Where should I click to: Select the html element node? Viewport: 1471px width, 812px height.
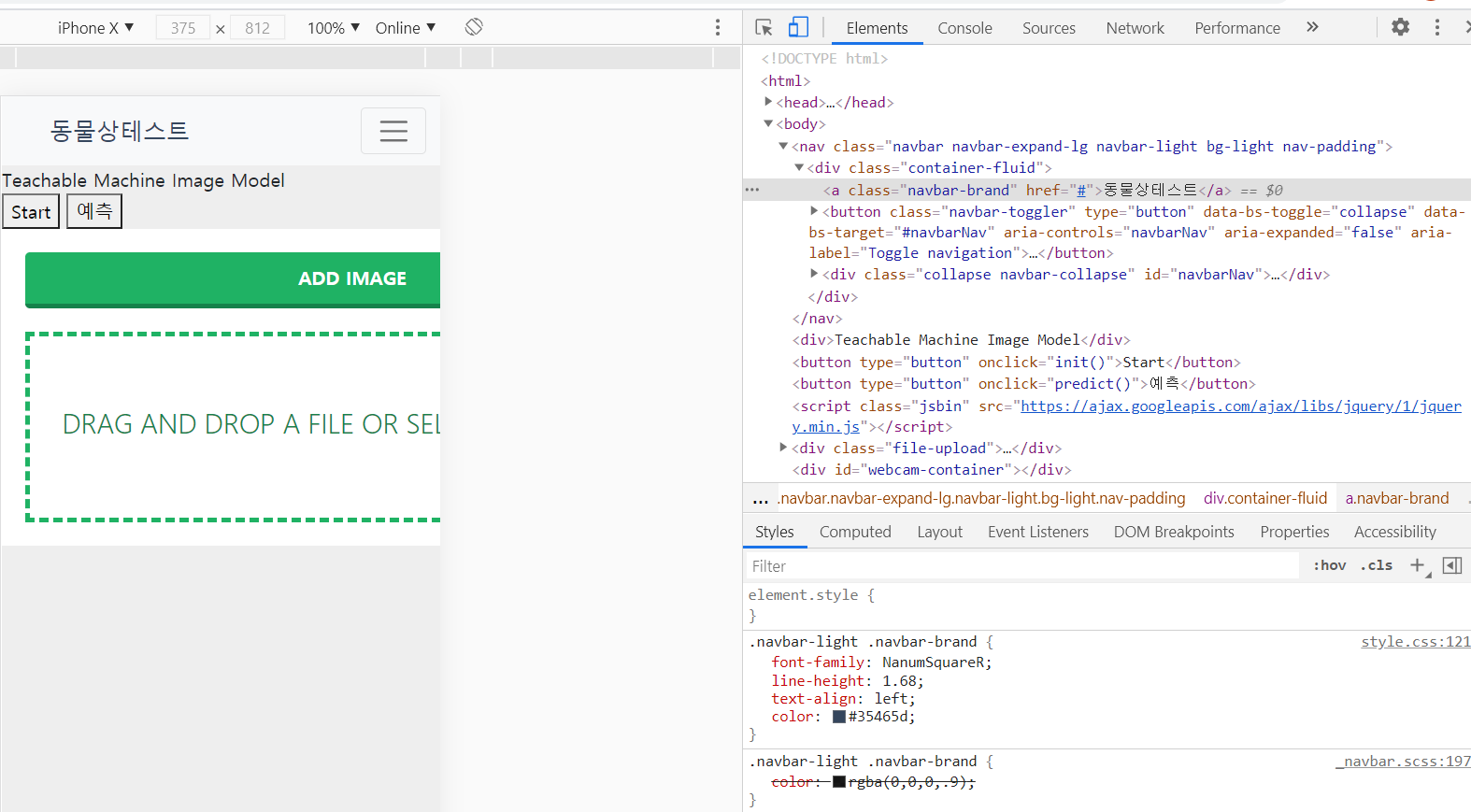click(786, 80)
